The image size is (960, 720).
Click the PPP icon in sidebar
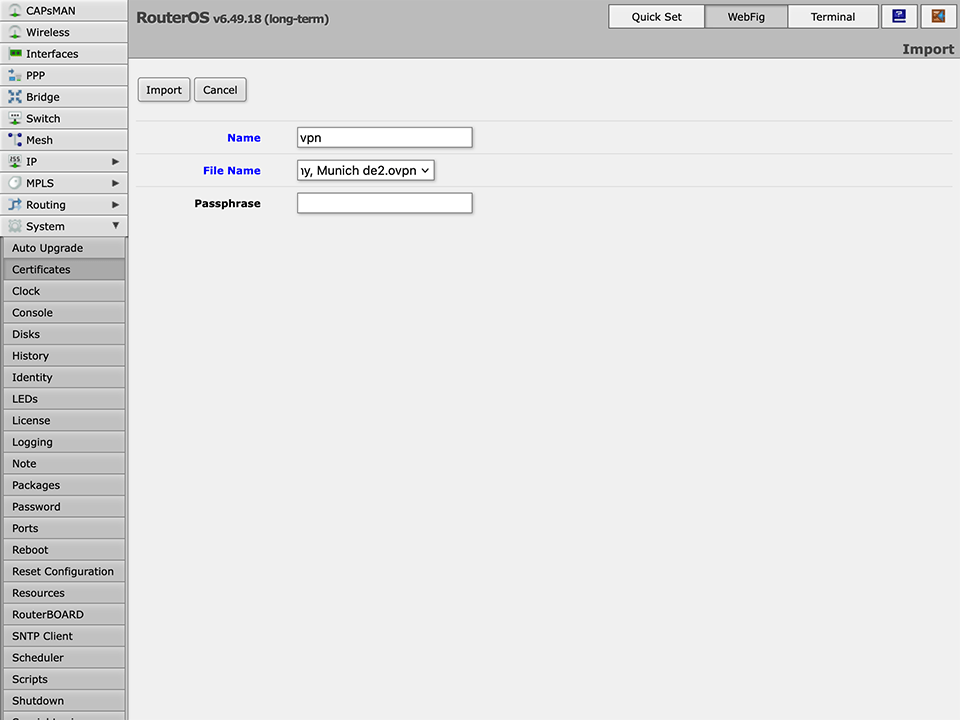point(15,75)
